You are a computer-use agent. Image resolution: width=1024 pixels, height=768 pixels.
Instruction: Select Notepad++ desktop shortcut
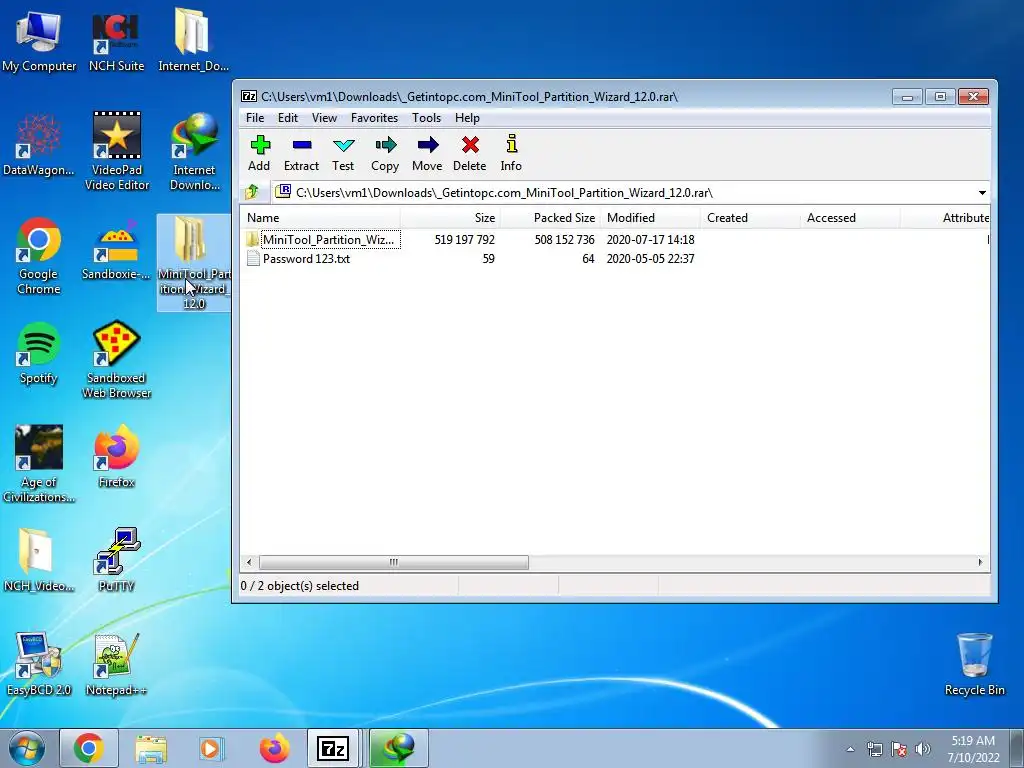coord(116,664)
